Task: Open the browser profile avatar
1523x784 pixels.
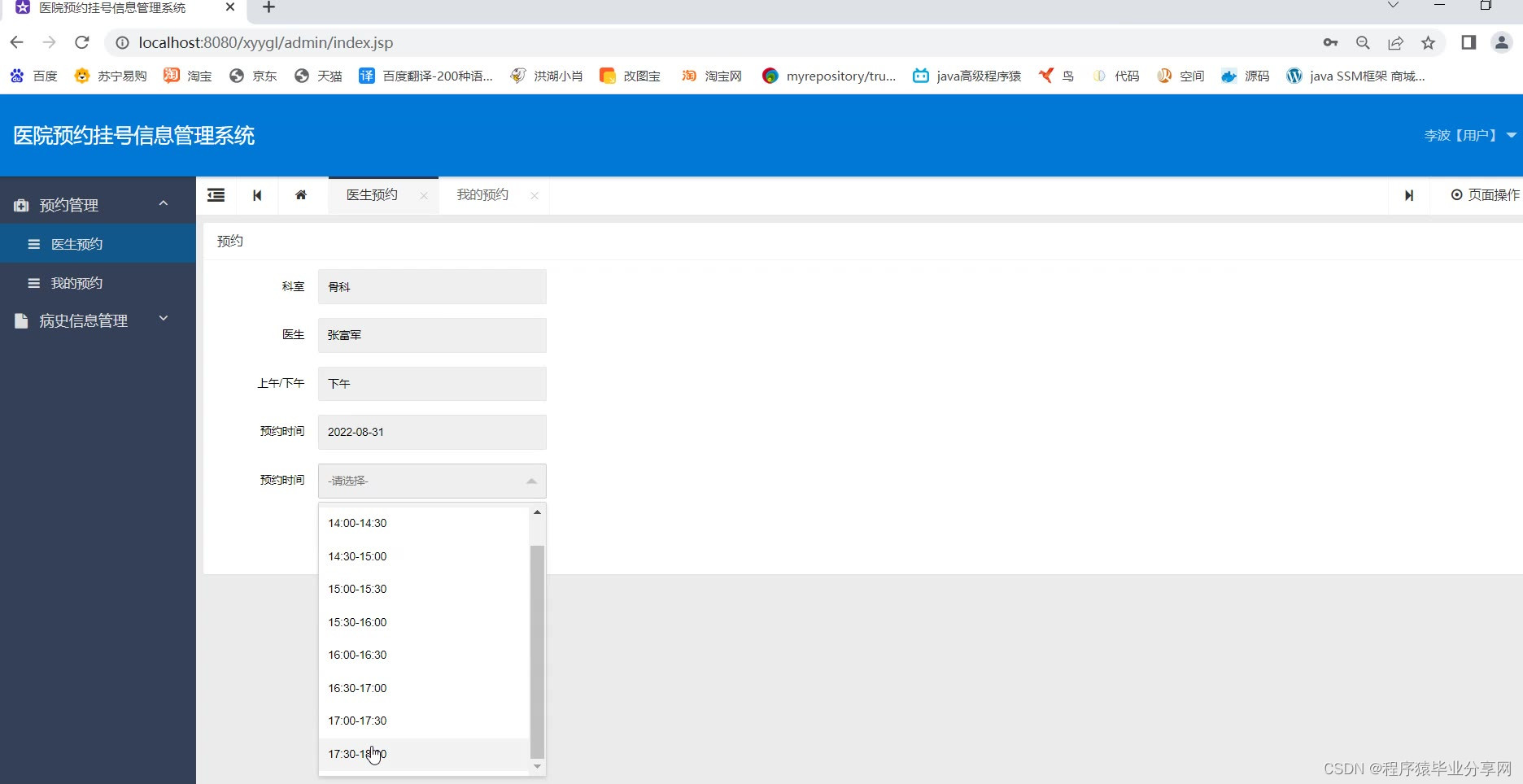Action: tap(1502, 42)
